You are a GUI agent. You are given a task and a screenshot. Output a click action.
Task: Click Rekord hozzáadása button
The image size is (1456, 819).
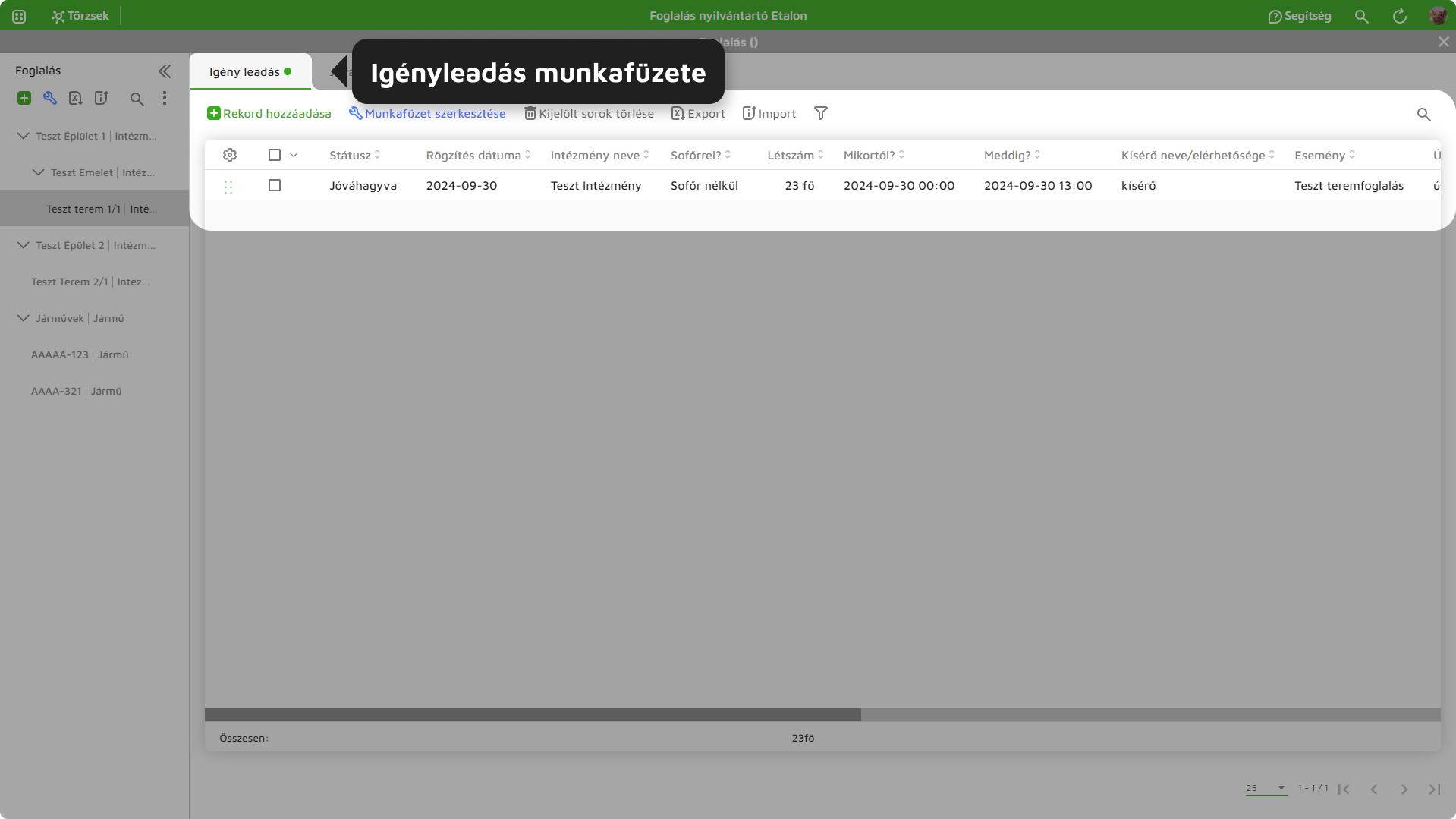(269, 114)
